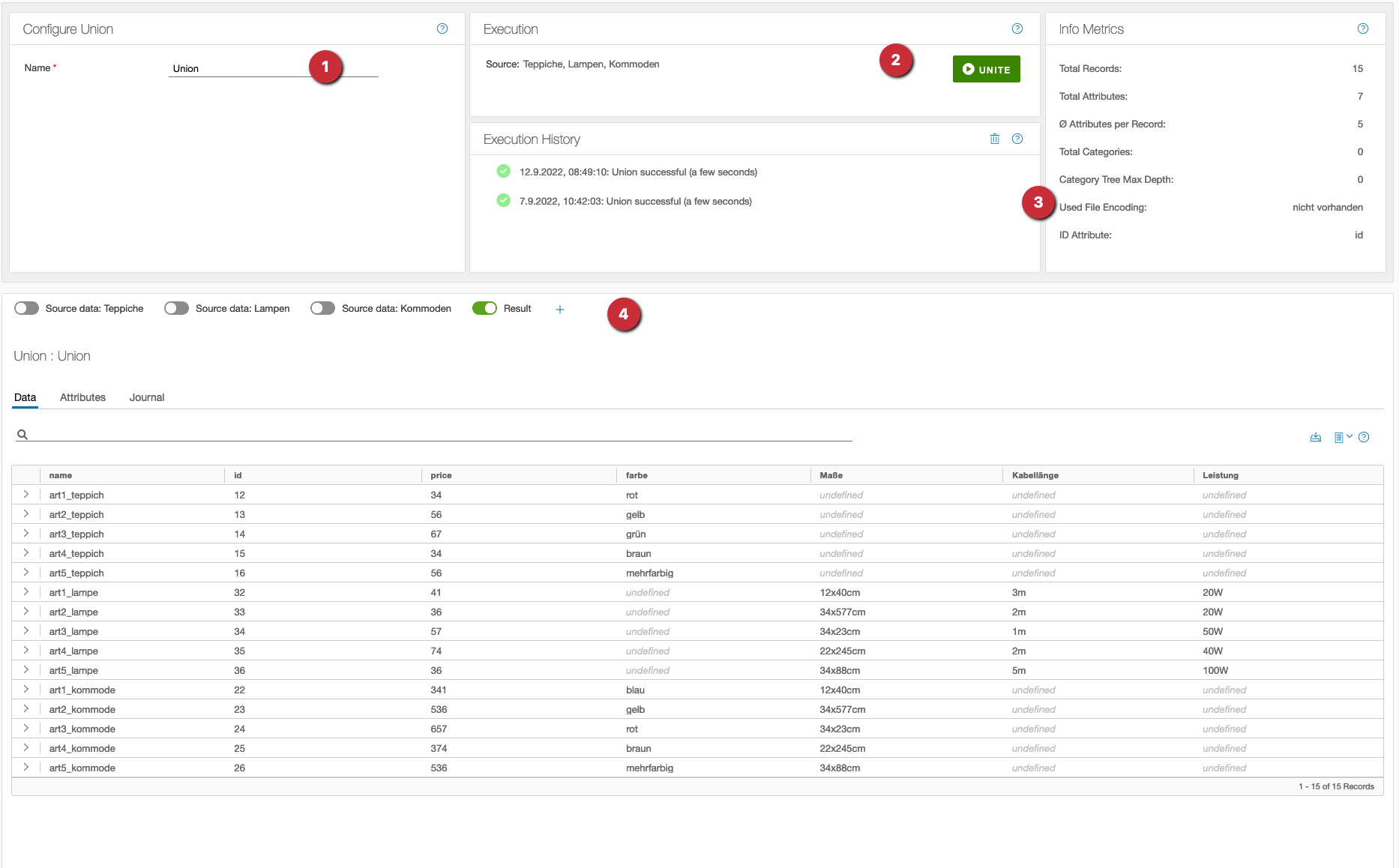Switch to the Attributes tab
This screenshot has width=1399, height=868.
click(x=82, y=397)
